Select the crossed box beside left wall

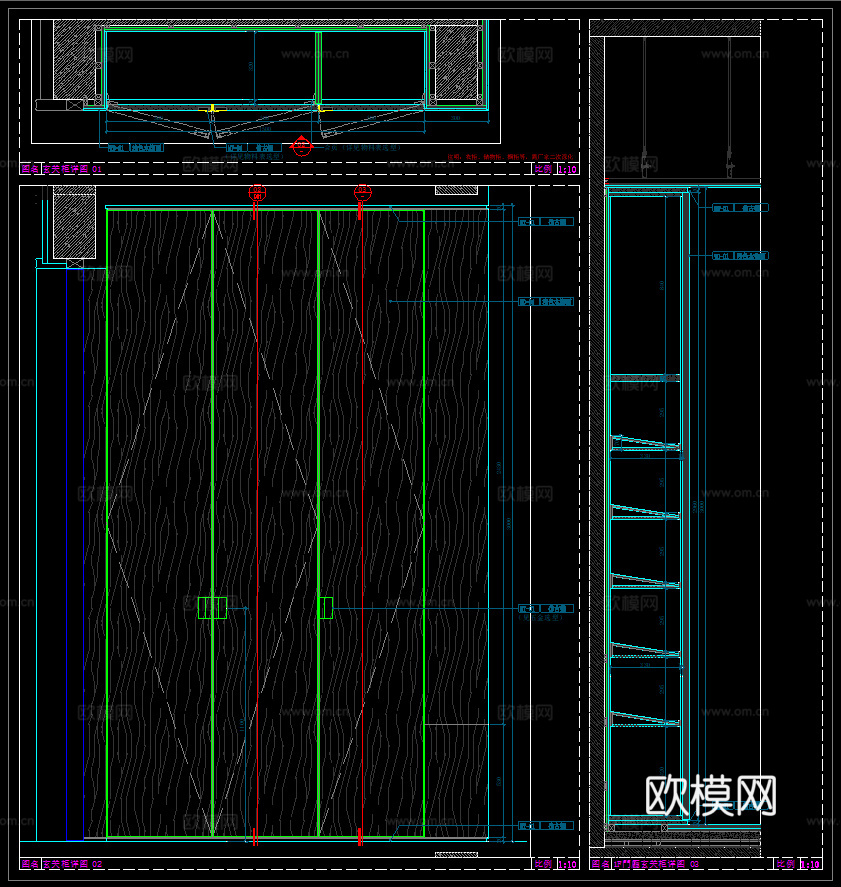(x=75, y=264)
